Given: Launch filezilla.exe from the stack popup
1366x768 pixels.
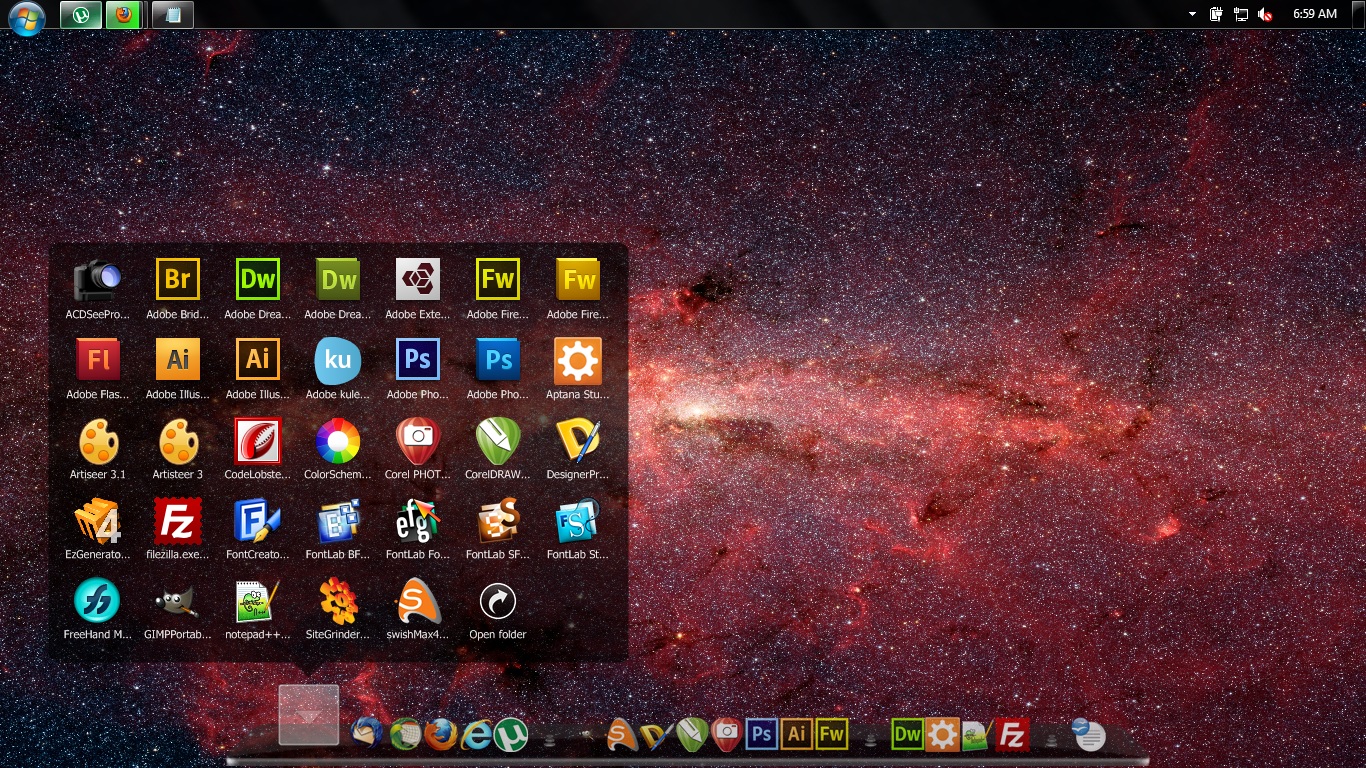Looking at the screenshot, I should 178,520.
